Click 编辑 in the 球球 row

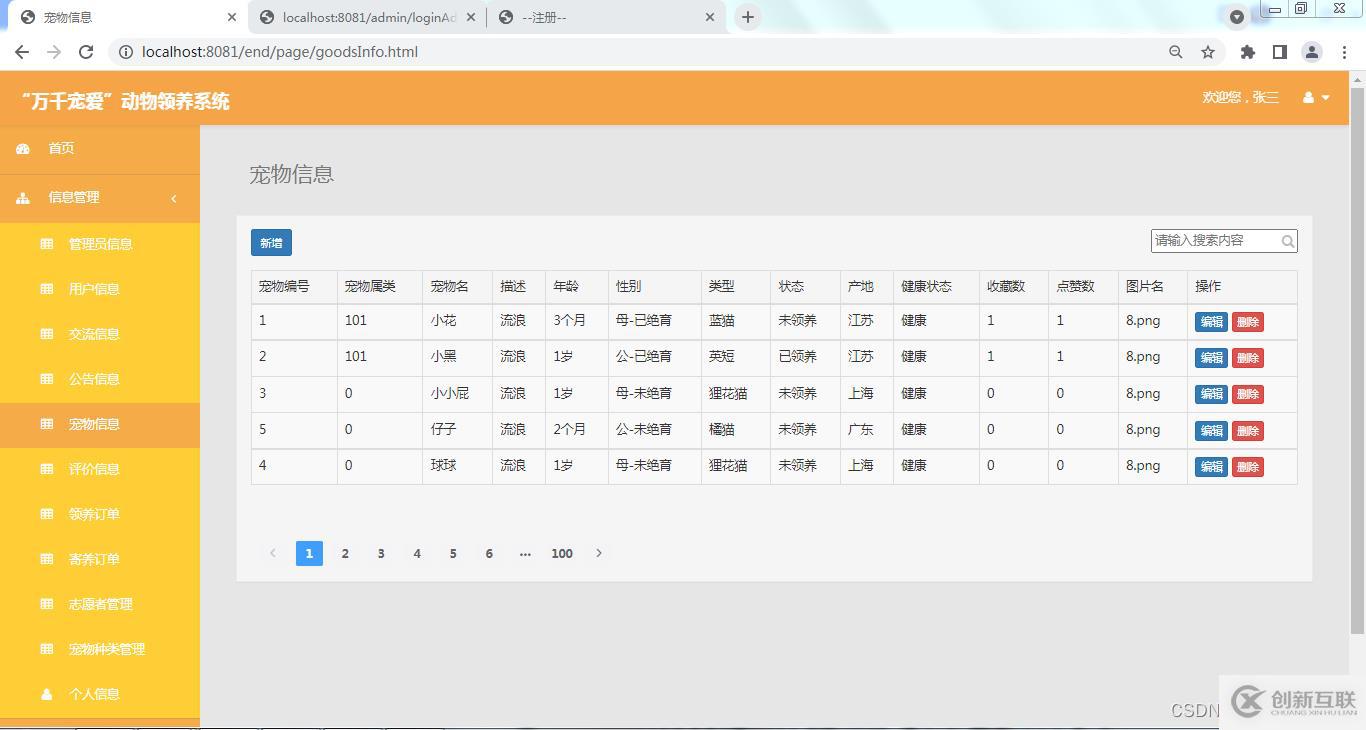[x=1211, y=467]
